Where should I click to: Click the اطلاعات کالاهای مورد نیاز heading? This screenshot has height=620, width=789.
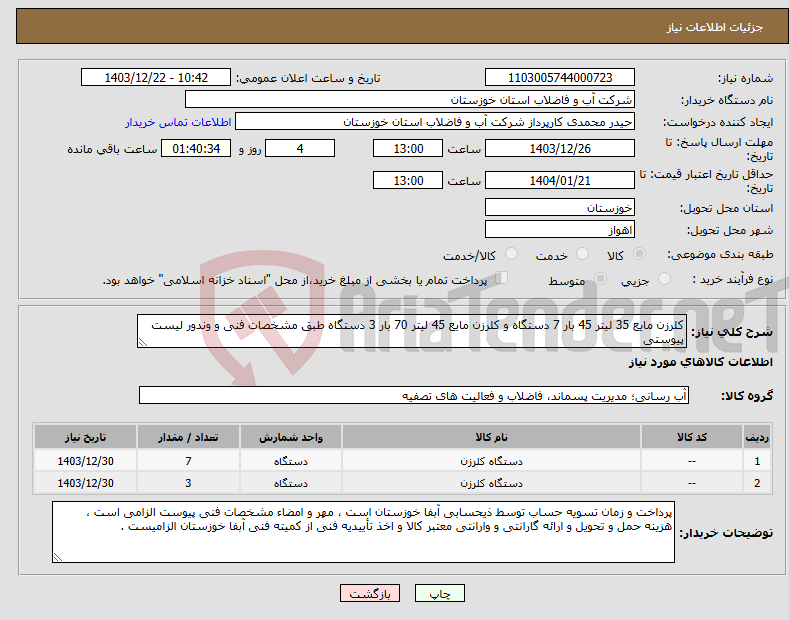(x=700, y=362)
